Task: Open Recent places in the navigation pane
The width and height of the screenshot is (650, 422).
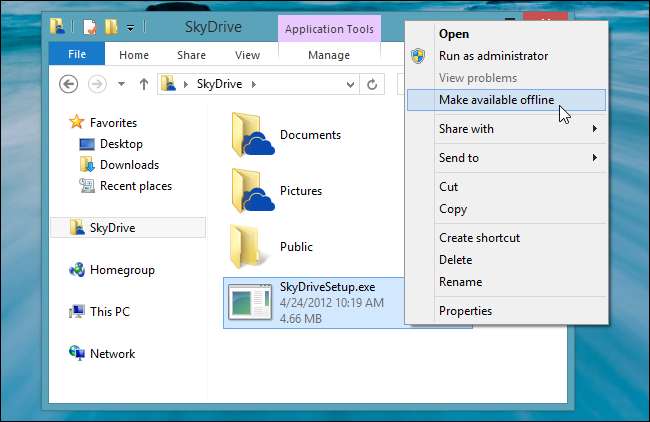Action: [x=136, y=186]
